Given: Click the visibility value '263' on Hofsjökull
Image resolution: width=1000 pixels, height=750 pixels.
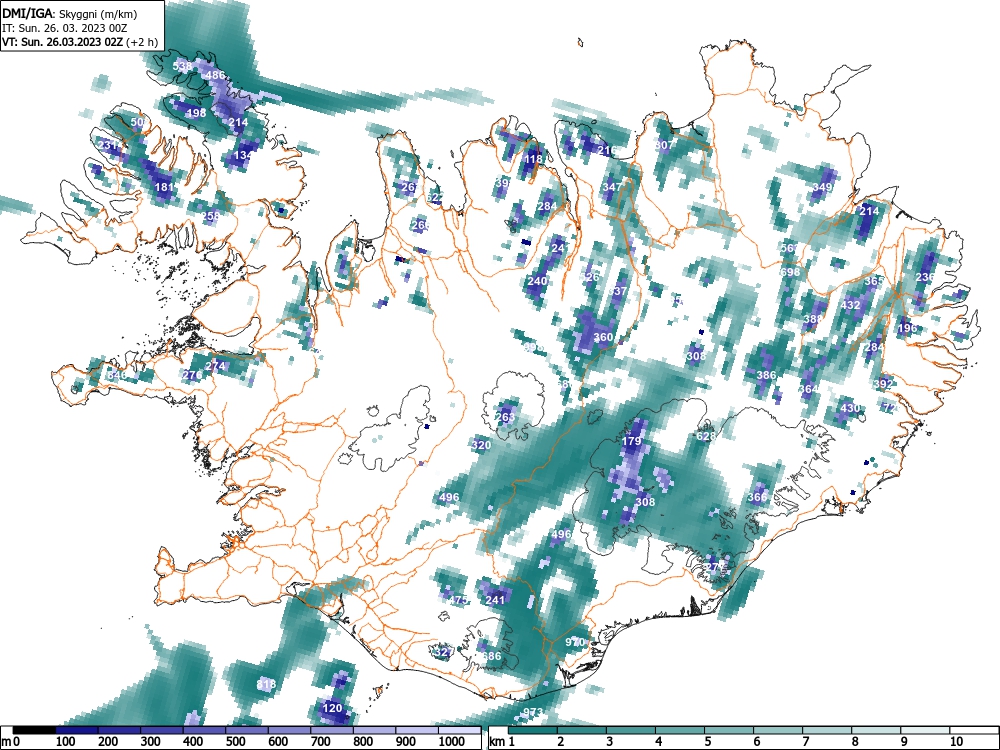Looking at the screenshot, I should [x=505, y=417].
